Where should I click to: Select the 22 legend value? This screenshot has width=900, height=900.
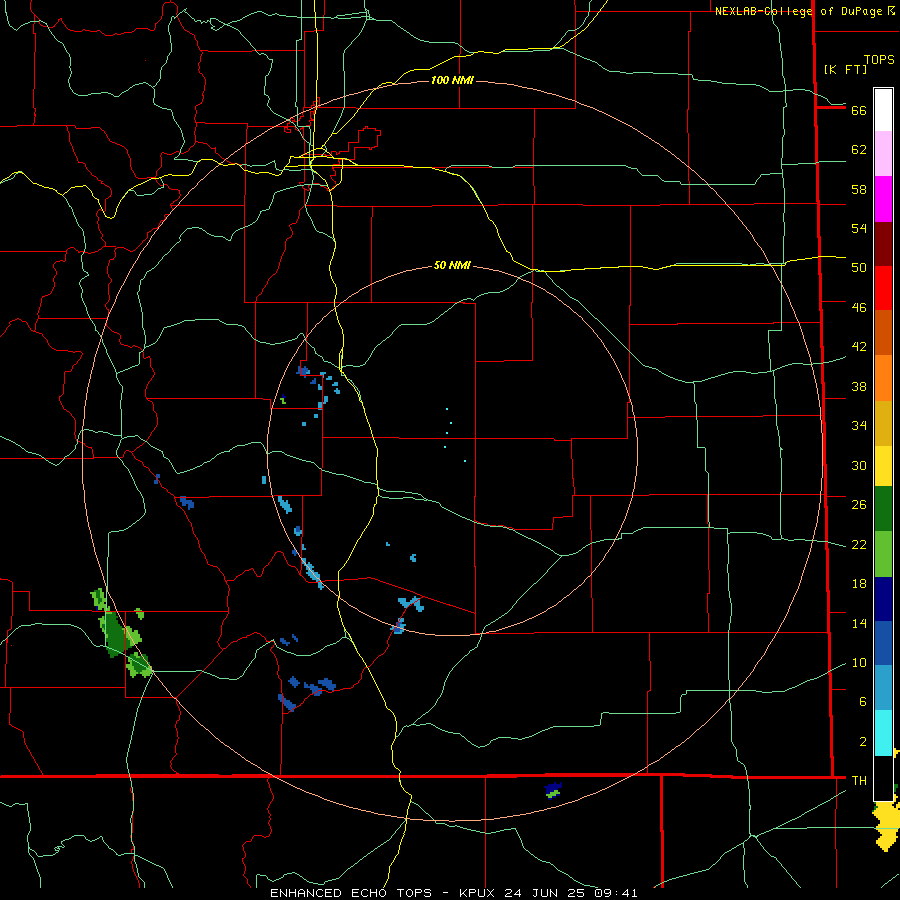click(859, 545)
